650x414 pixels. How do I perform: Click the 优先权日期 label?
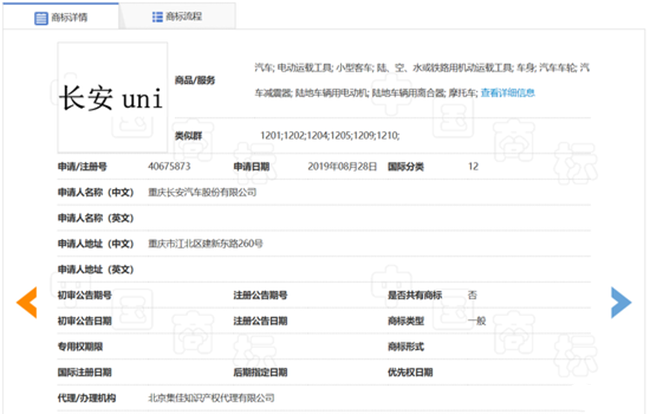point(410,372)
